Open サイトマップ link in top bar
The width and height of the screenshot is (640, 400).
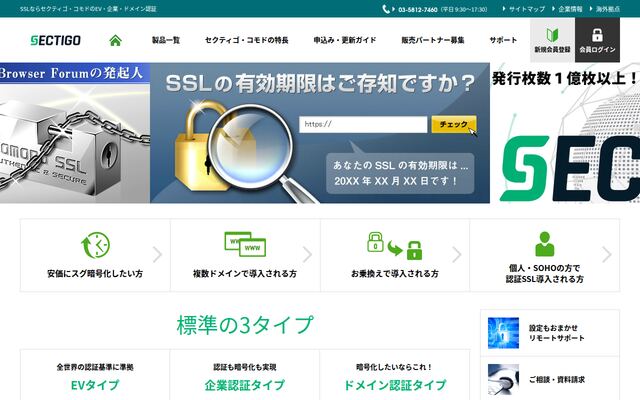527,9
